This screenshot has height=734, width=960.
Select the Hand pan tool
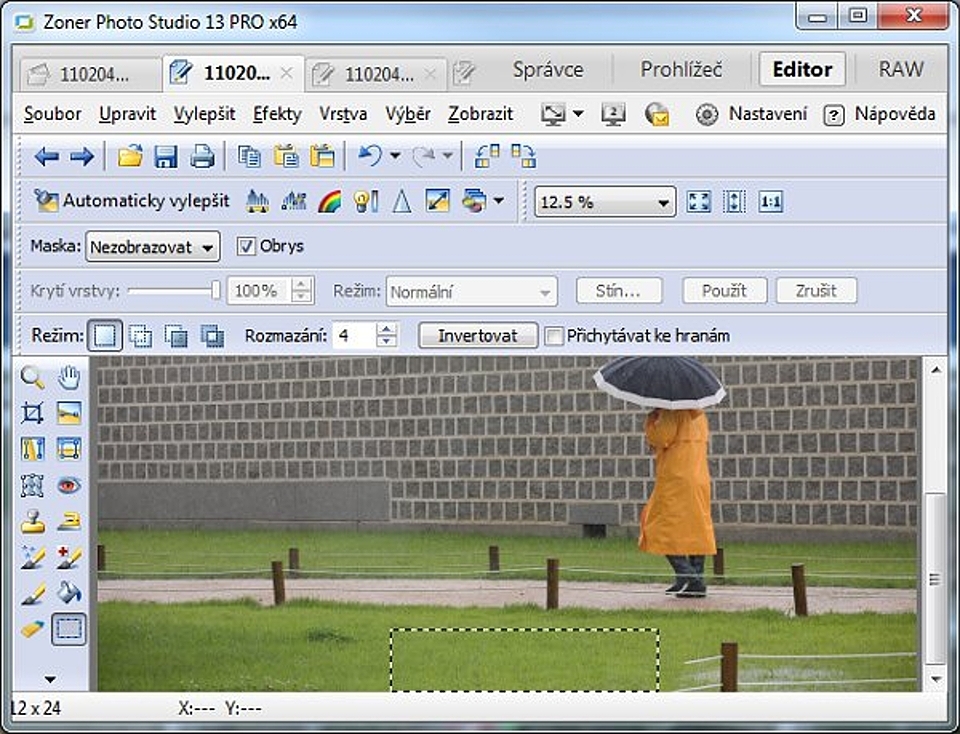tap(69, 377)
